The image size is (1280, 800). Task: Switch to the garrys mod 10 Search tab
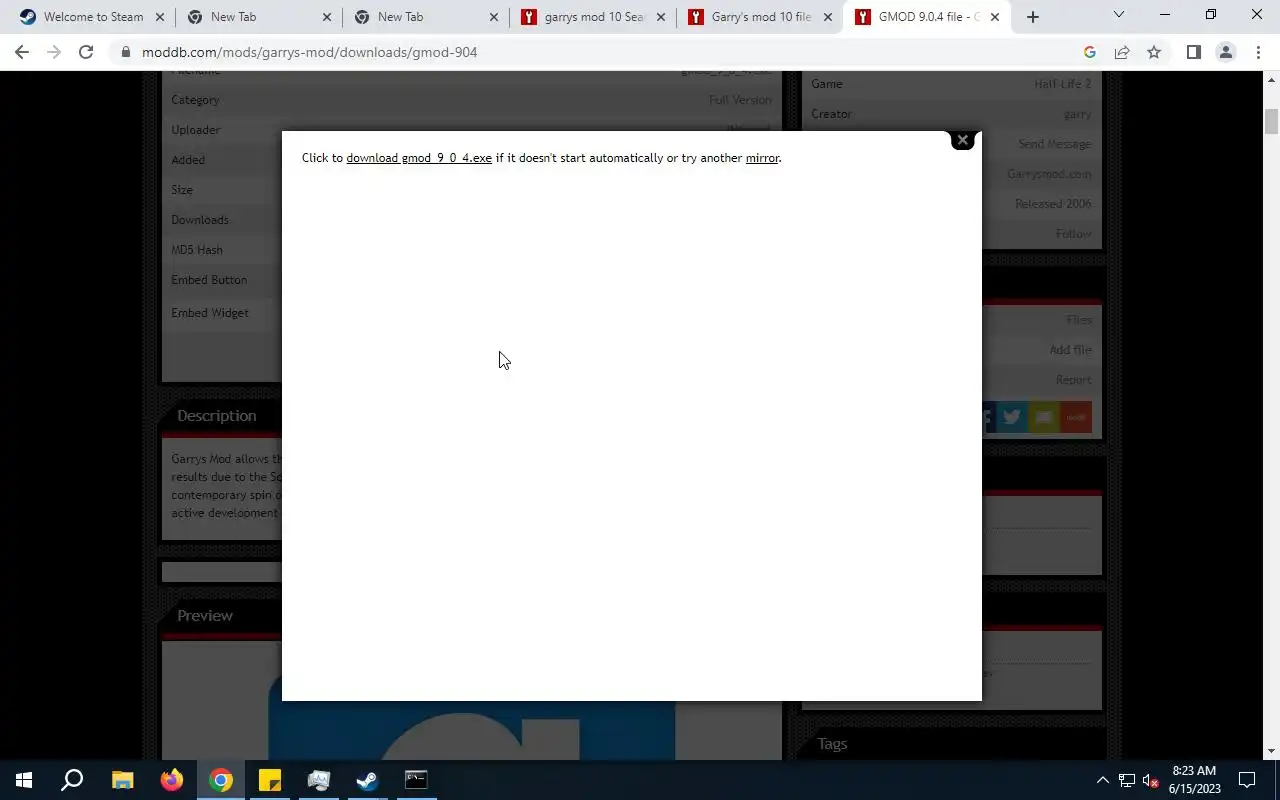pyautogui.click(x=592, y=17)
